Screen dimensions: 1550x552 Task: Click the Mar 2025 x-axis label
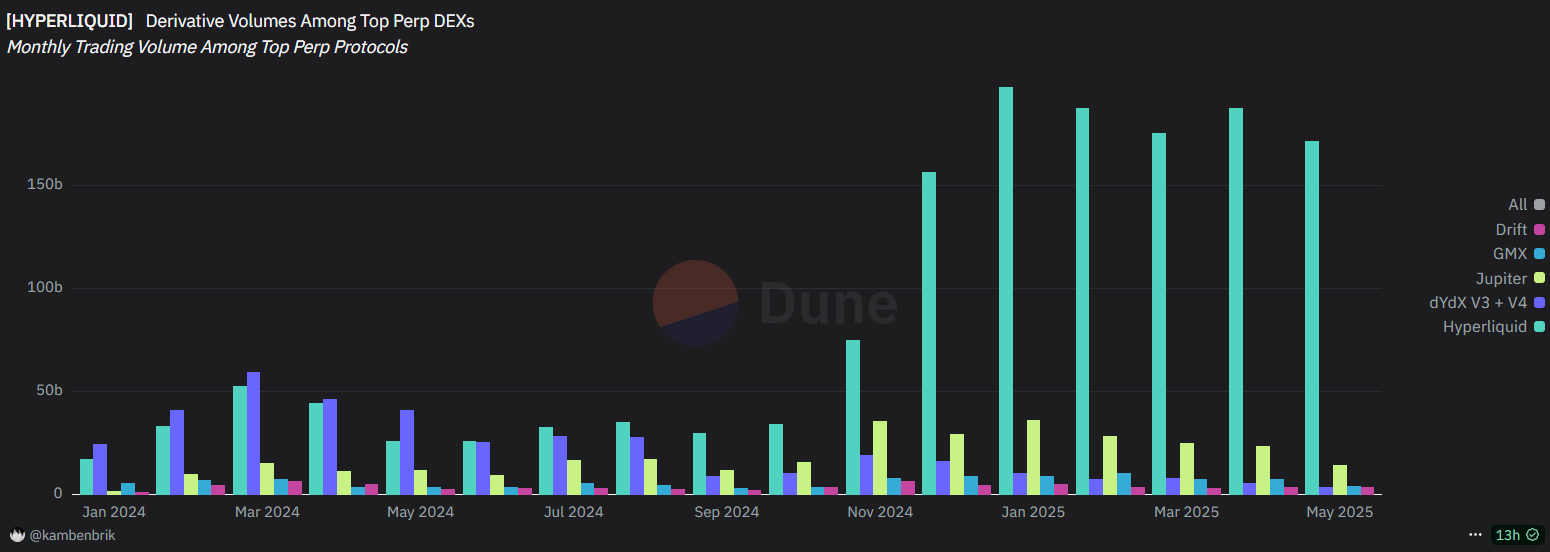[x=1187, y=512]
